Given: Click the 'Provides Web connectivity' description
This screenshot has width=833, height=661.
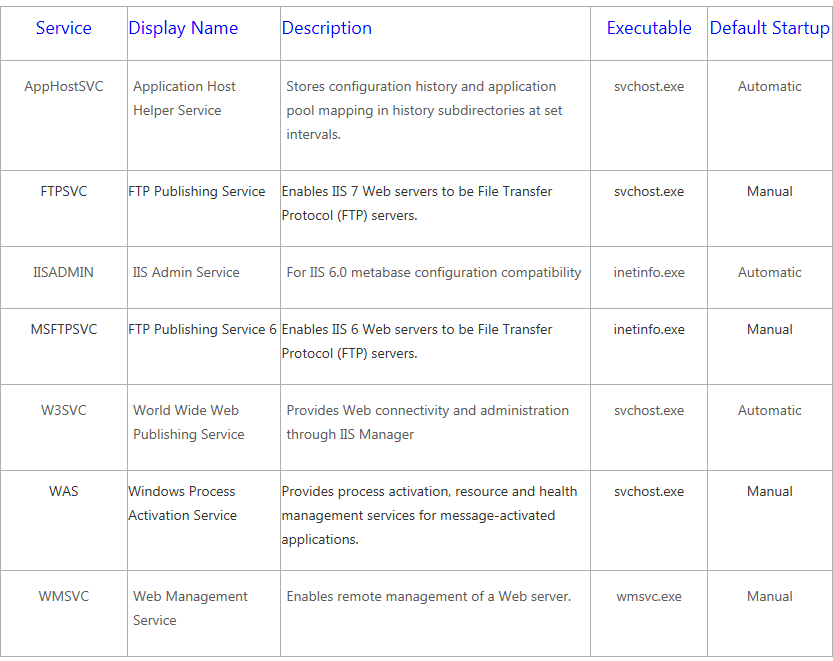Looking at the screenshot, I should tap(428, 422).
